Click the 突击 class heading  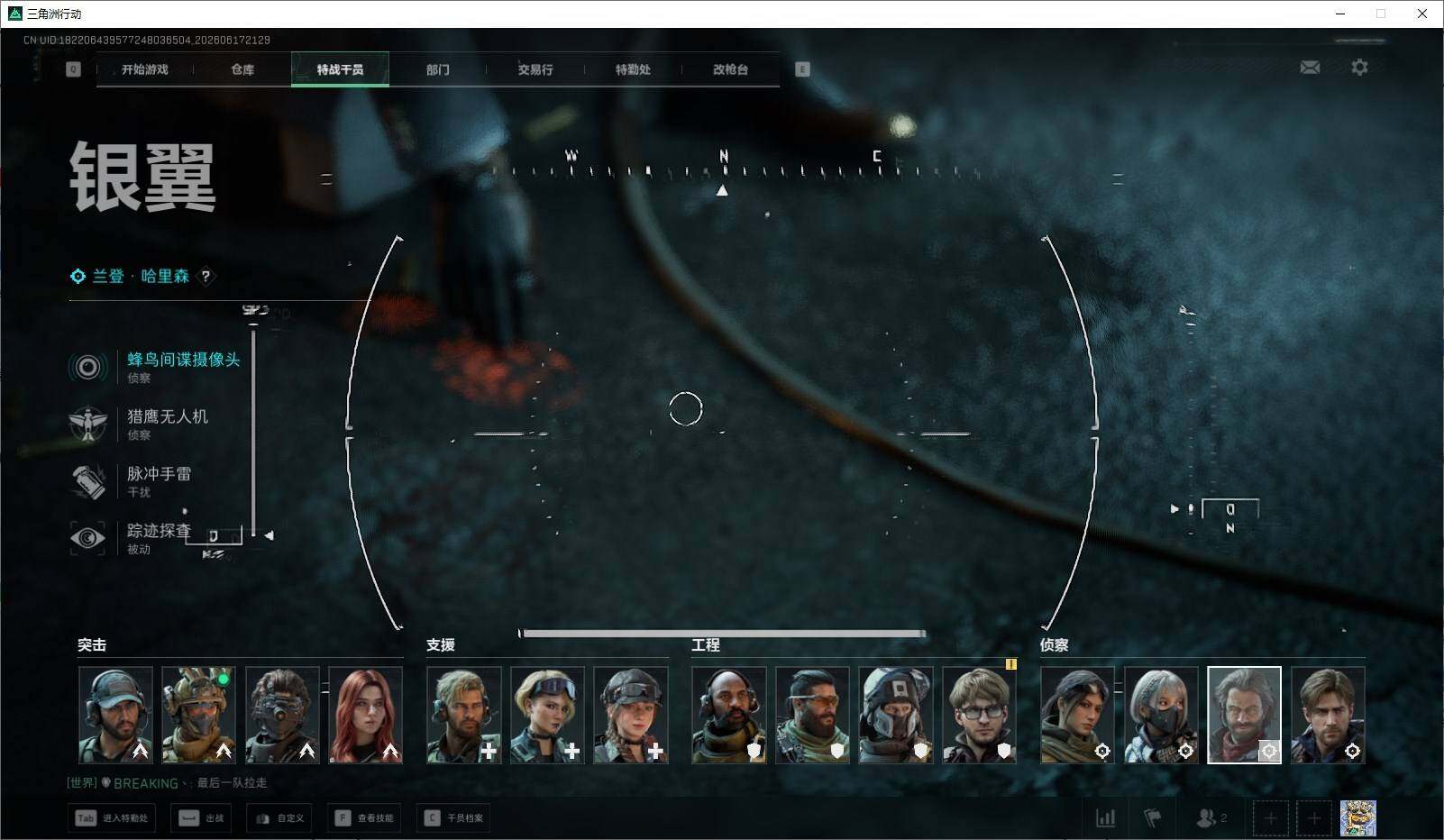coord(92,645)
